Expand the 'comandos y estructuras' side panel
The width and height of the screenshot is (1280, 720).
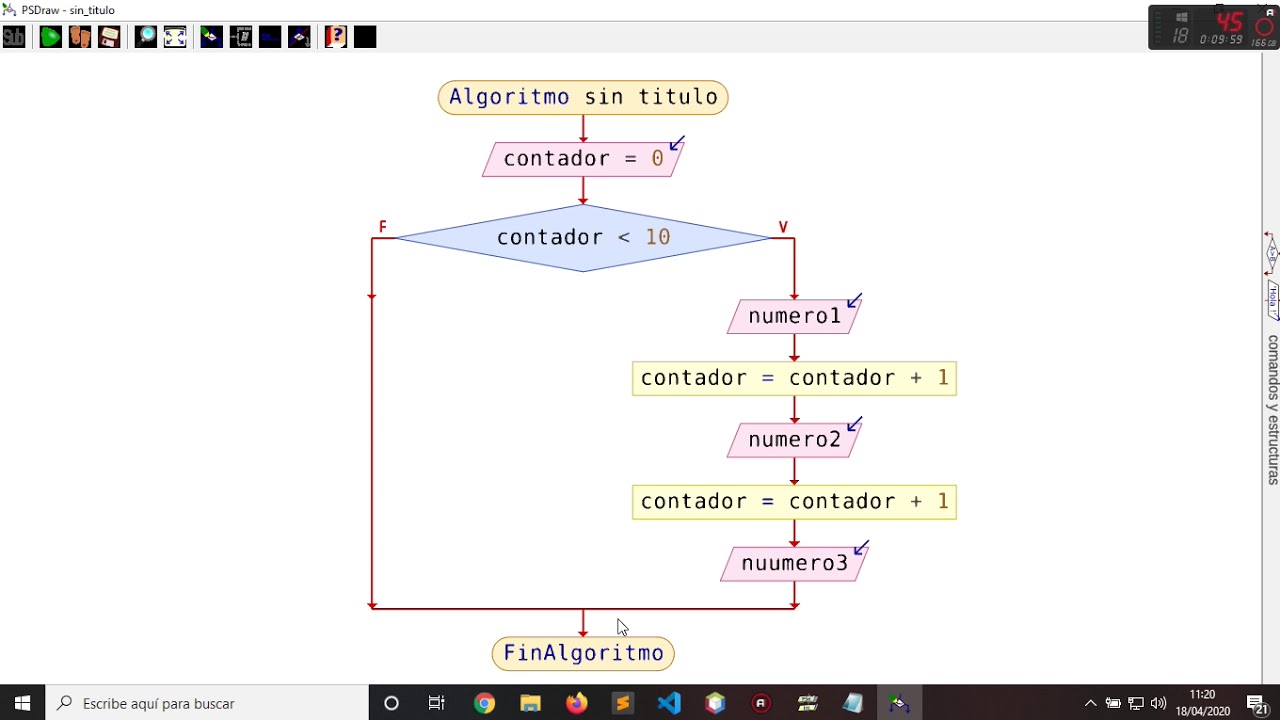coord(1272,410)
